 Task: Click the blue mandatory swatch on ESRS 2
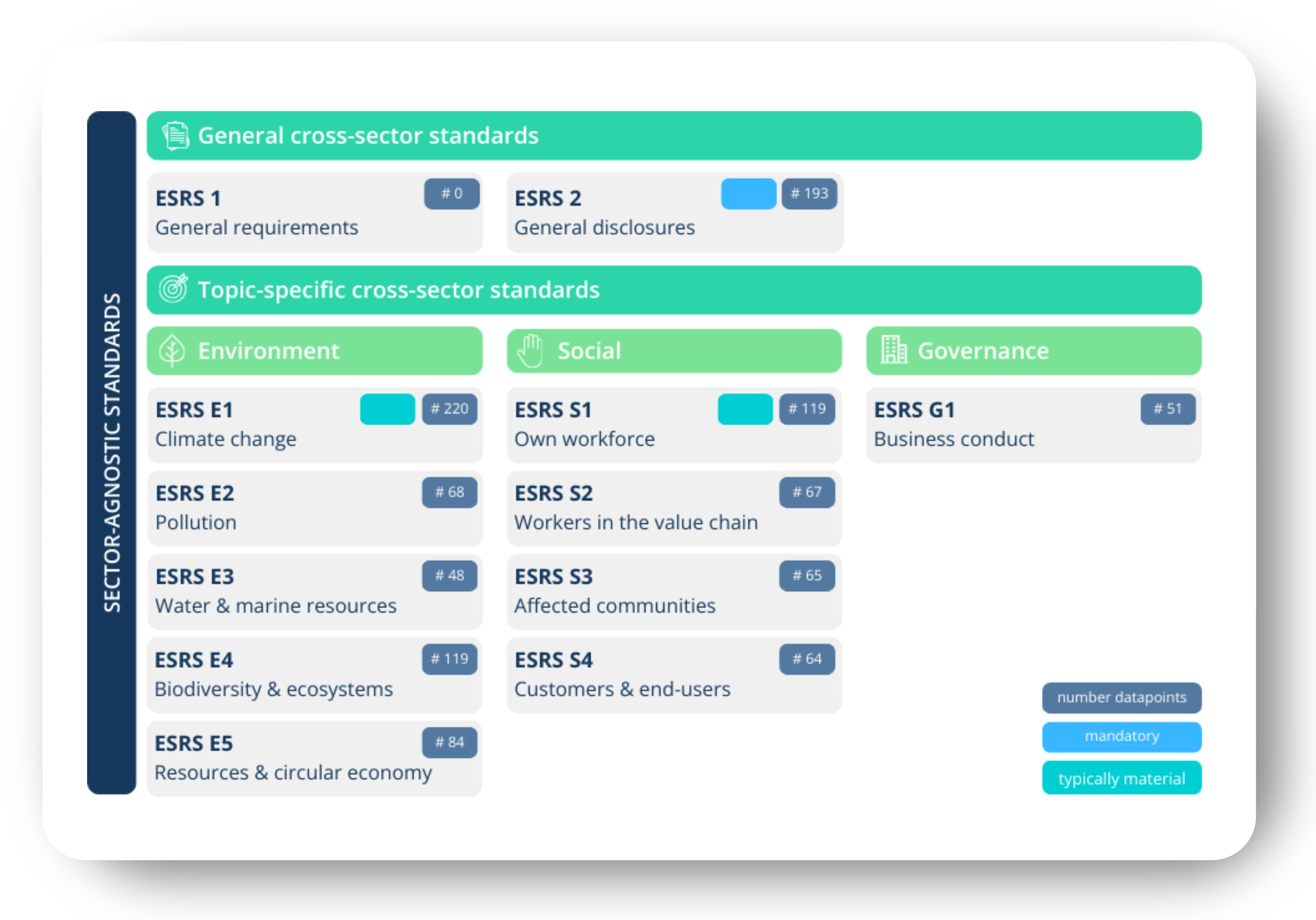click(748, 194)
